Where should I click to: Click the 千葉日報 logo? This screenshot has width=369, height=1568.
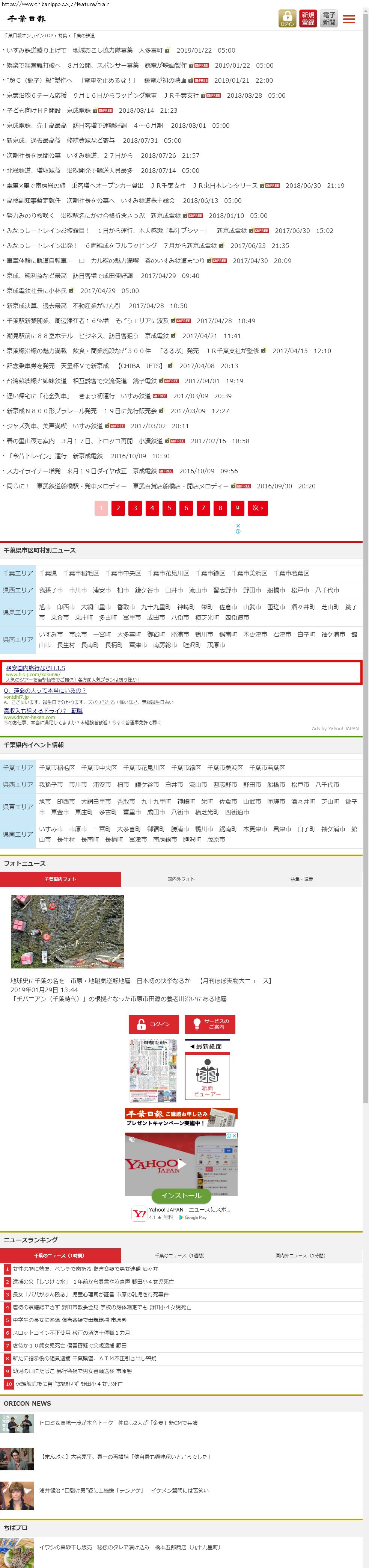(x=27, y=19)
